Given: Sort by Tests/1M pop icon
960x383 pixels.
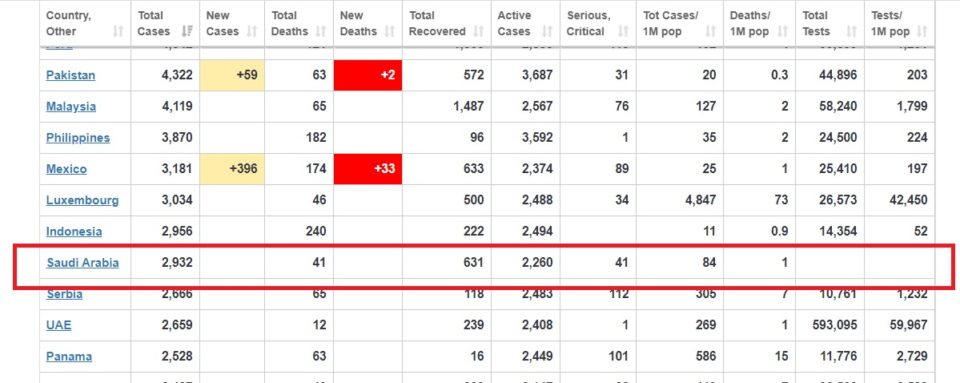Looking at the screenshot, I should [922, 32].
